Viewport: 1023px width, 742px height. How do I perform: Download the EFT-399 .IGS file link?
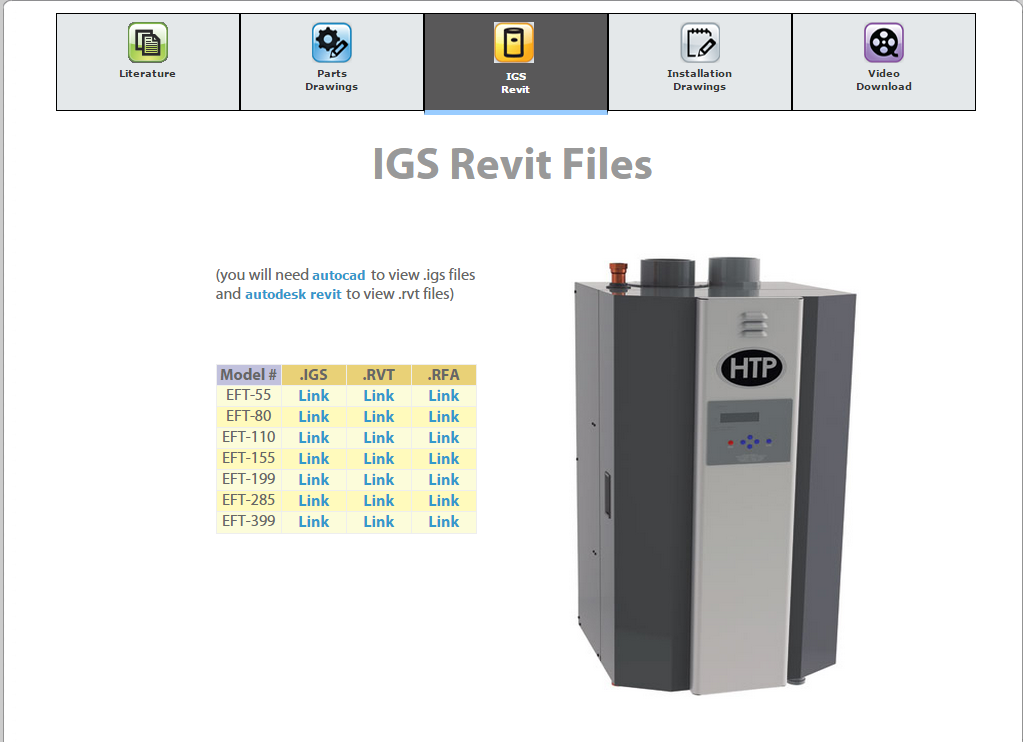[313, 521]
